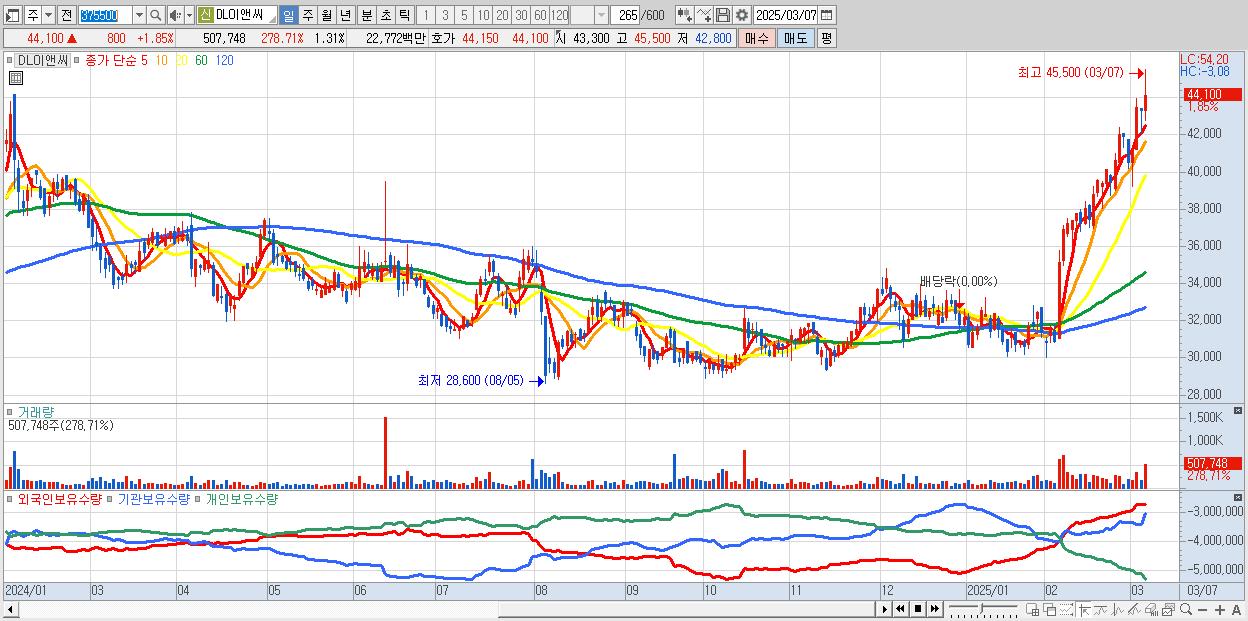Screen dimensions: 1248x621
Task: Toggle the 외국인보유수량 series marker
Action: pyautogui.click(x=11, y=498)
